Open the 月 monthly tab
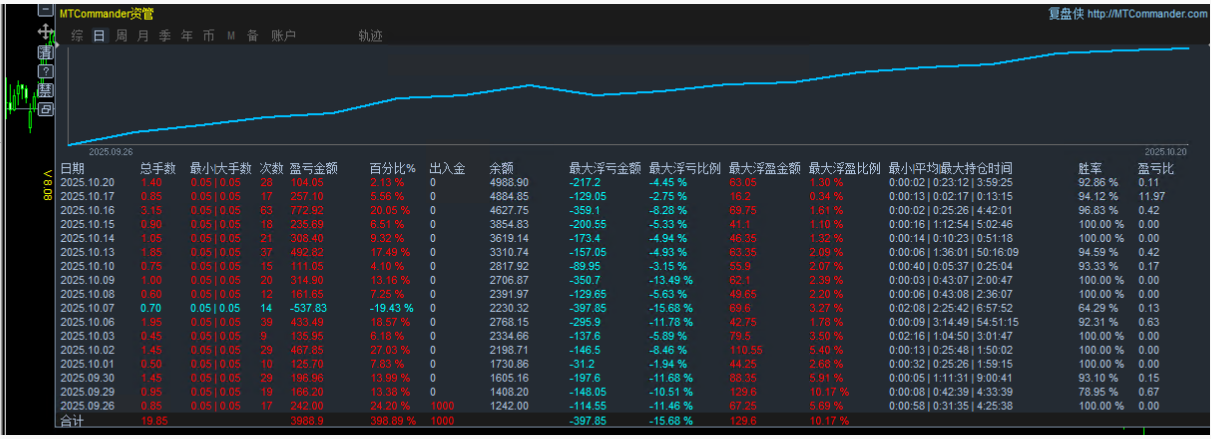This screenshot has width=1211, height=439. (x=143, y=36)
